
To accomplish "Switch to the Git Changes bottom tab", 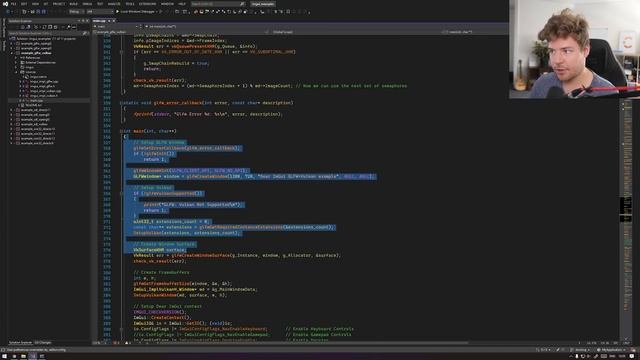I will (x=43, y=342).
